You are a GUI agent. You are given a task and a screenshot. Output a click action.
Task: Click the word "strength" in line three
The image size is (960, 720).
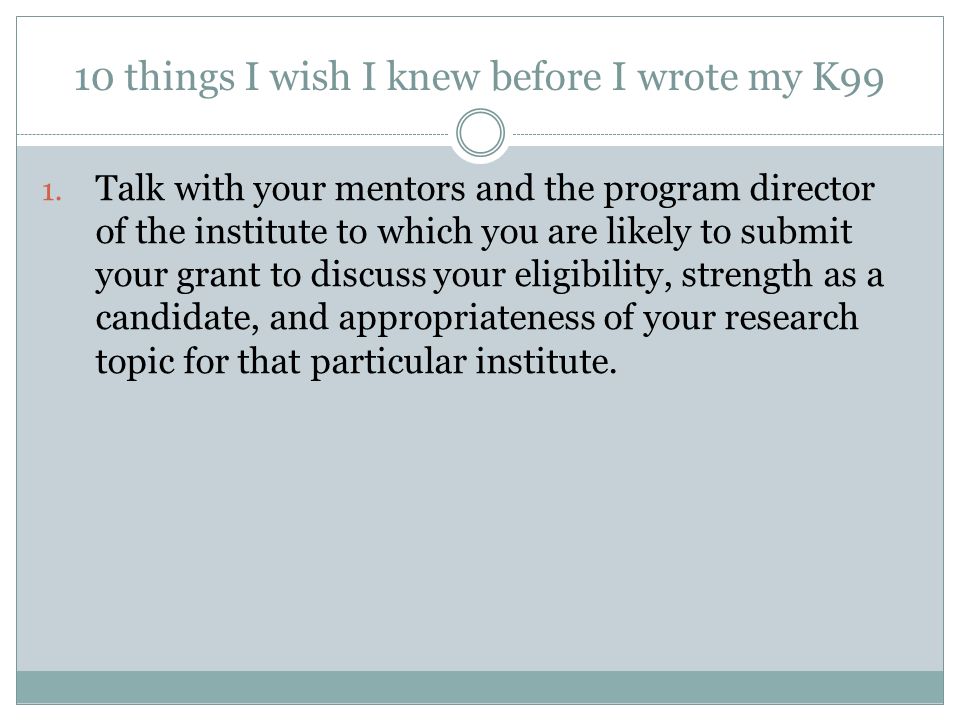pyautogui.click(x=747, y=276)
